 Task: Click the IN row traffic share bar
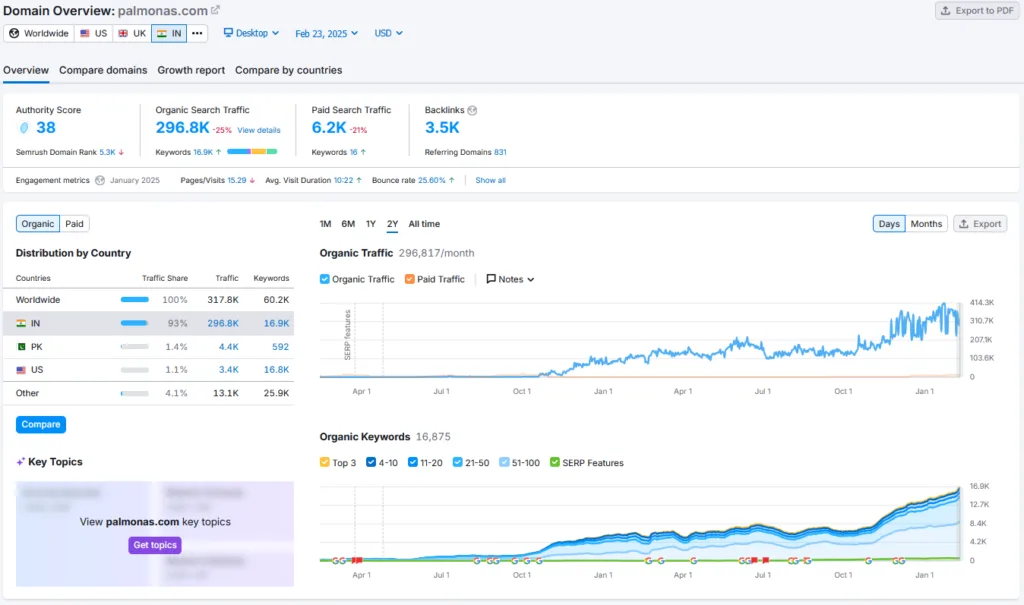(x=135, y=323)
